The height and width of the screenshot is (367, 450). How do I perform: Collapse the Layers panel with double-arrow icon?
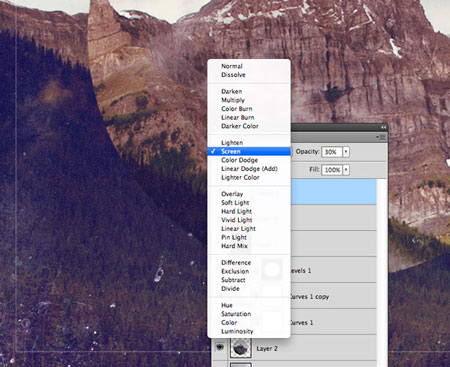pyautogui.click(x=383, y=127)
